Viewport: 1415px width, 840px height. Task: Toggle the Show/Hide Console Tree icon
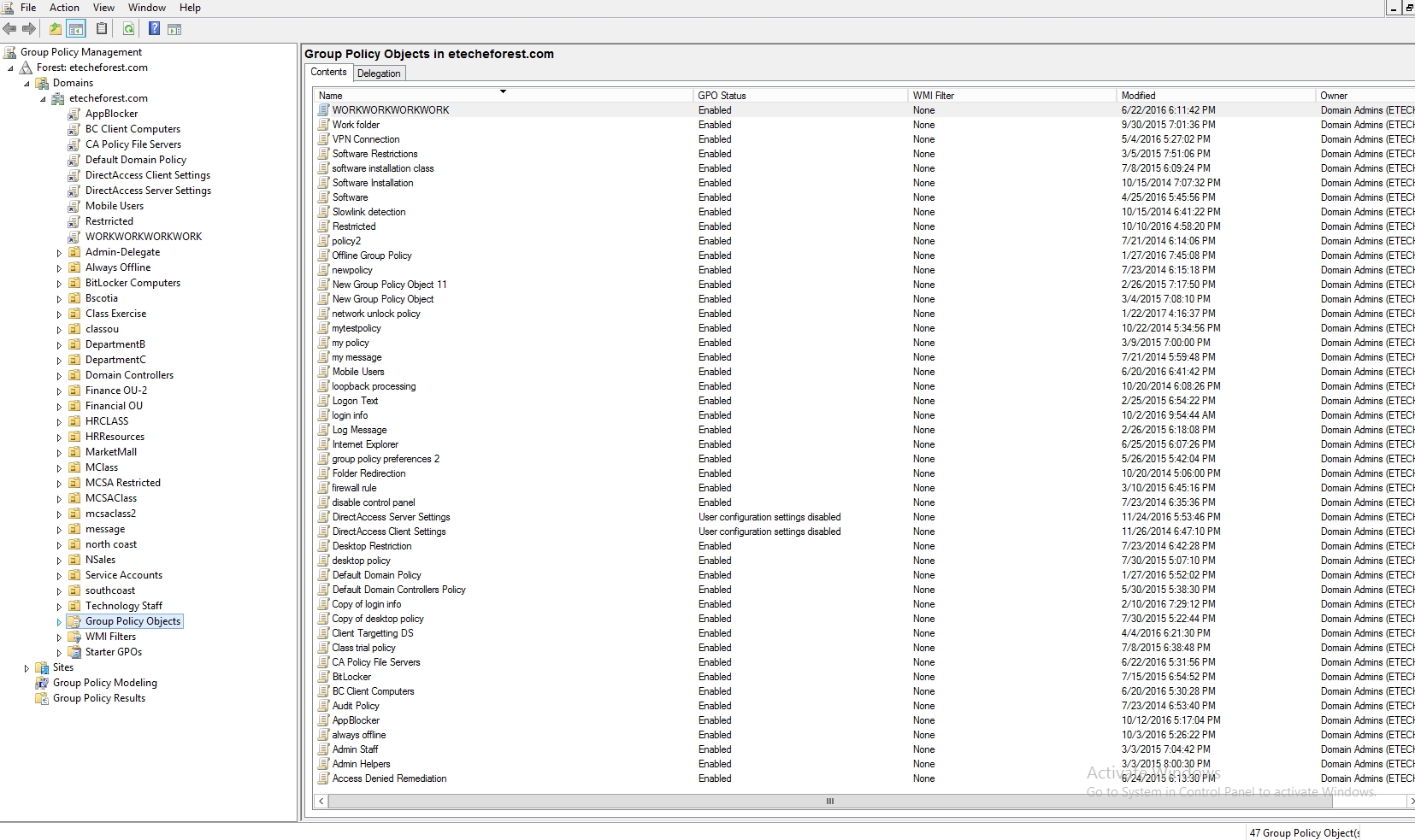(76, 29)
